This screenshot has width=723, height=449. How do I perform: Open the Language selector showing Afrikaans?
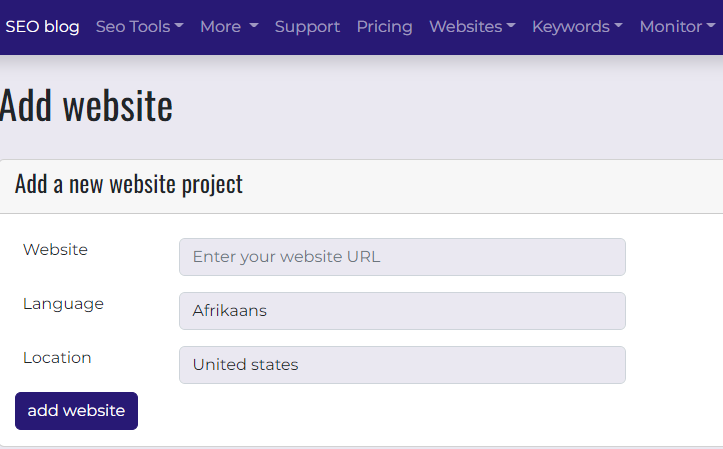tap(402, 311)
